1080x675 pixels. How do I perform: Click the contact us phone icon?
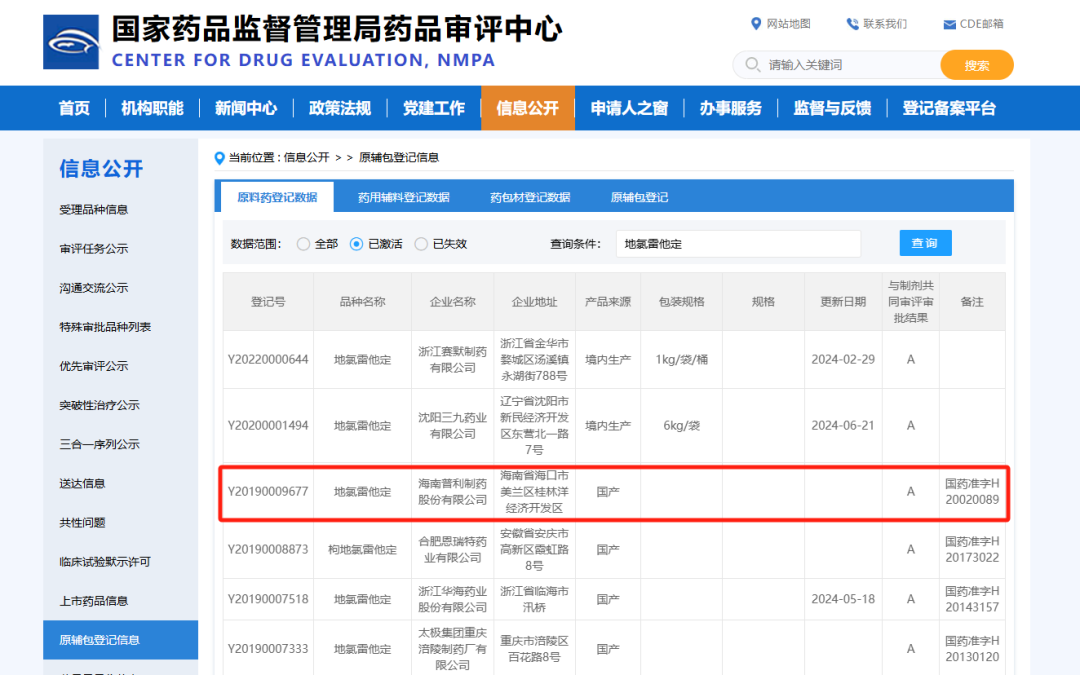point(852,24)
